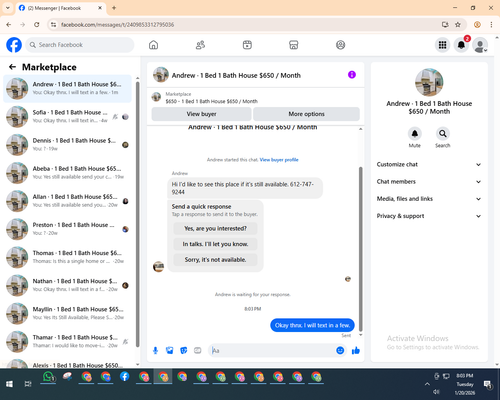The image size is (500, 400).
Task: Click the conversation list scrollbar
Action: (138, 213)
